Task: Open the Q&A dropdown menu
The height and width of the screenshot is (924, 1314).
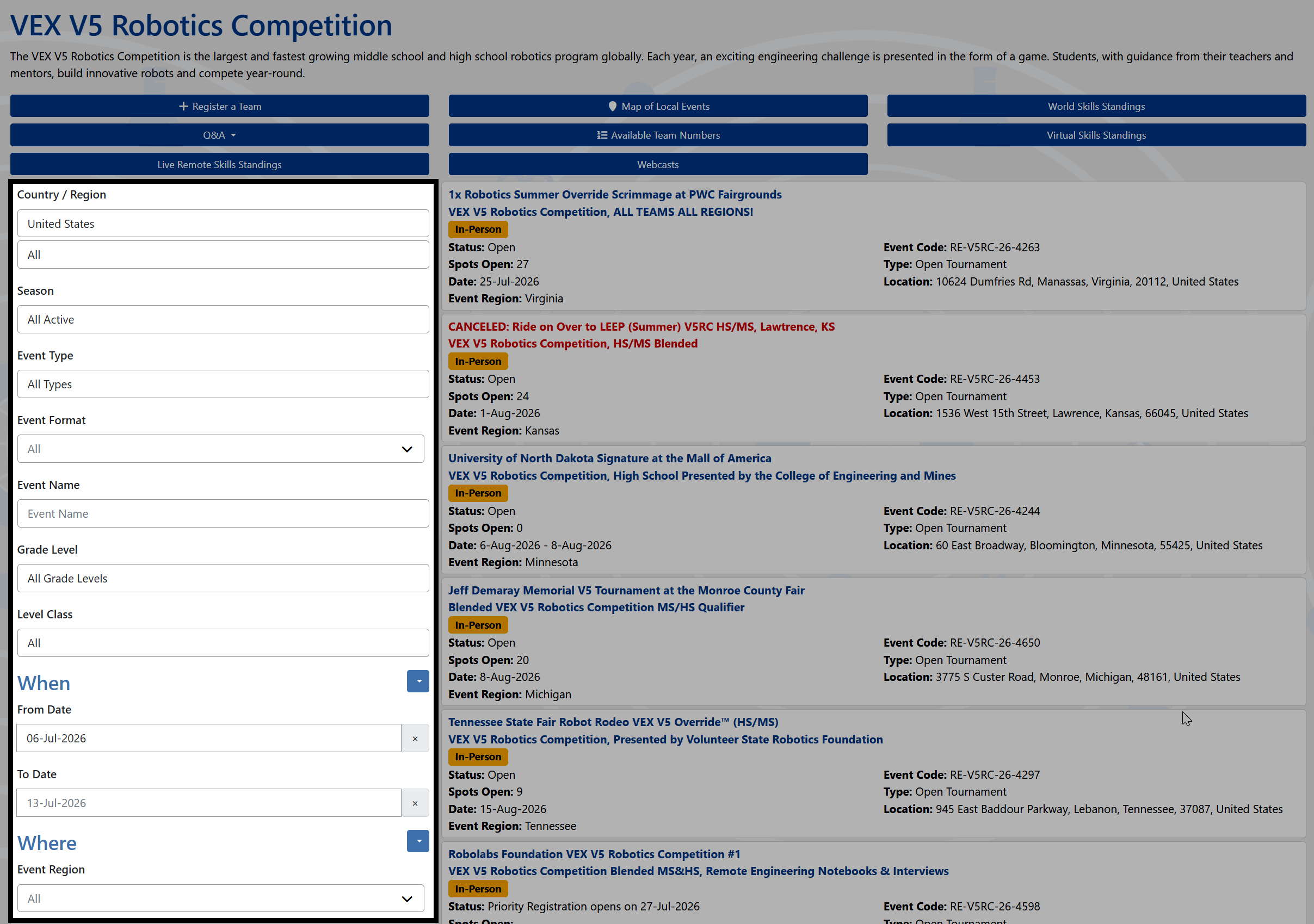Action: (x=219, y=135)
